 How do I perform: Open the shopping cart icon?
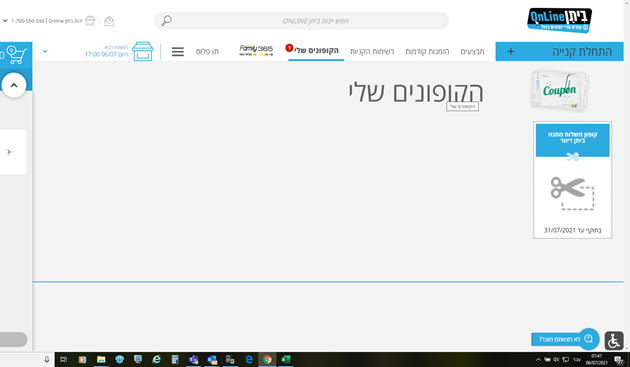pyautogui.click(x=17, y=55)
